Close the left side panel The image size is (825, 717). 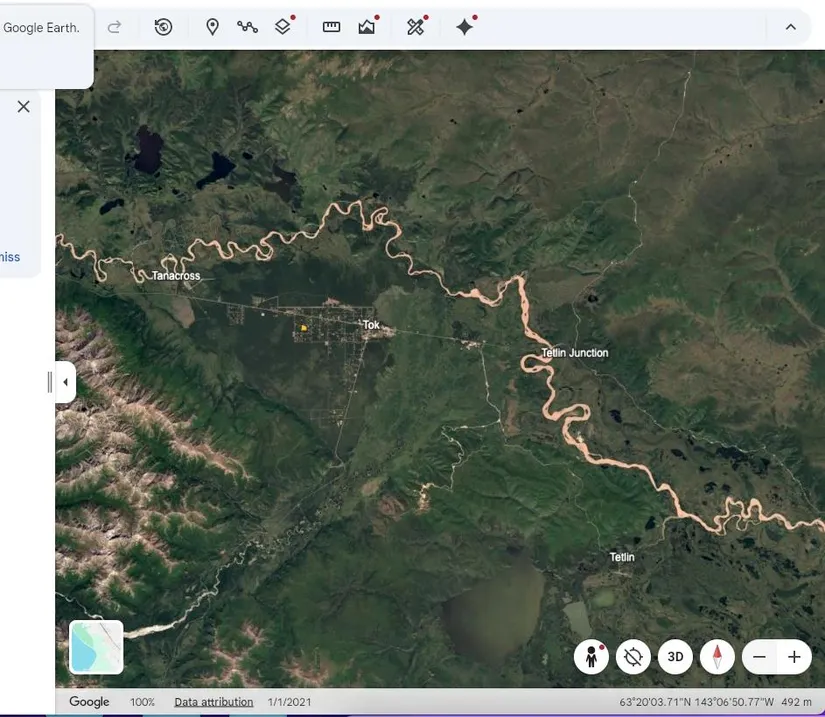[x=23, y=106]
